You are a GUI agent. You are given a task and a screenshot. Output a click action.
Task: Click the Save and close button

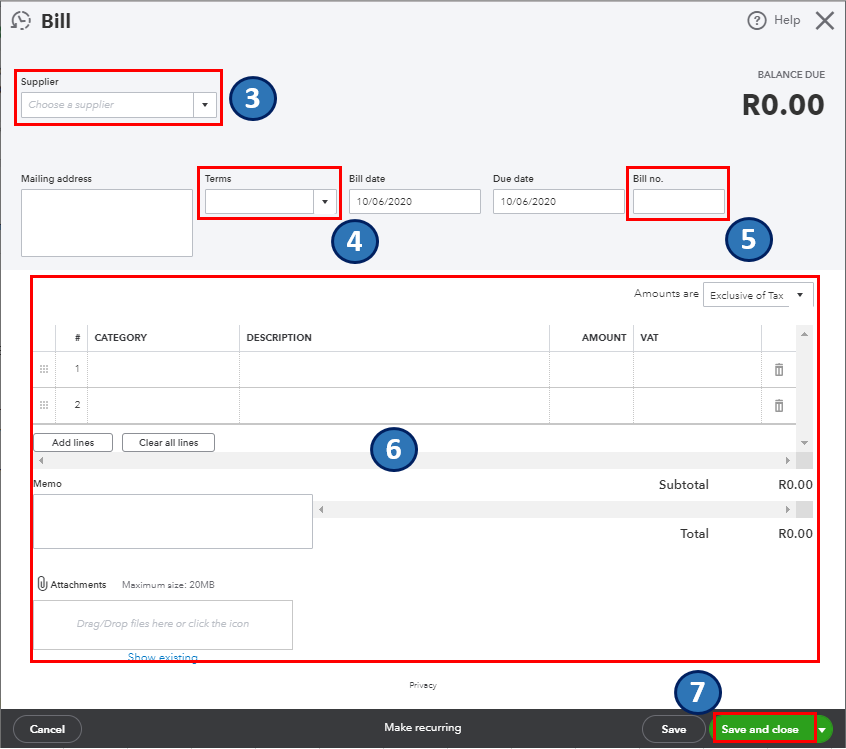coord(760,729)
